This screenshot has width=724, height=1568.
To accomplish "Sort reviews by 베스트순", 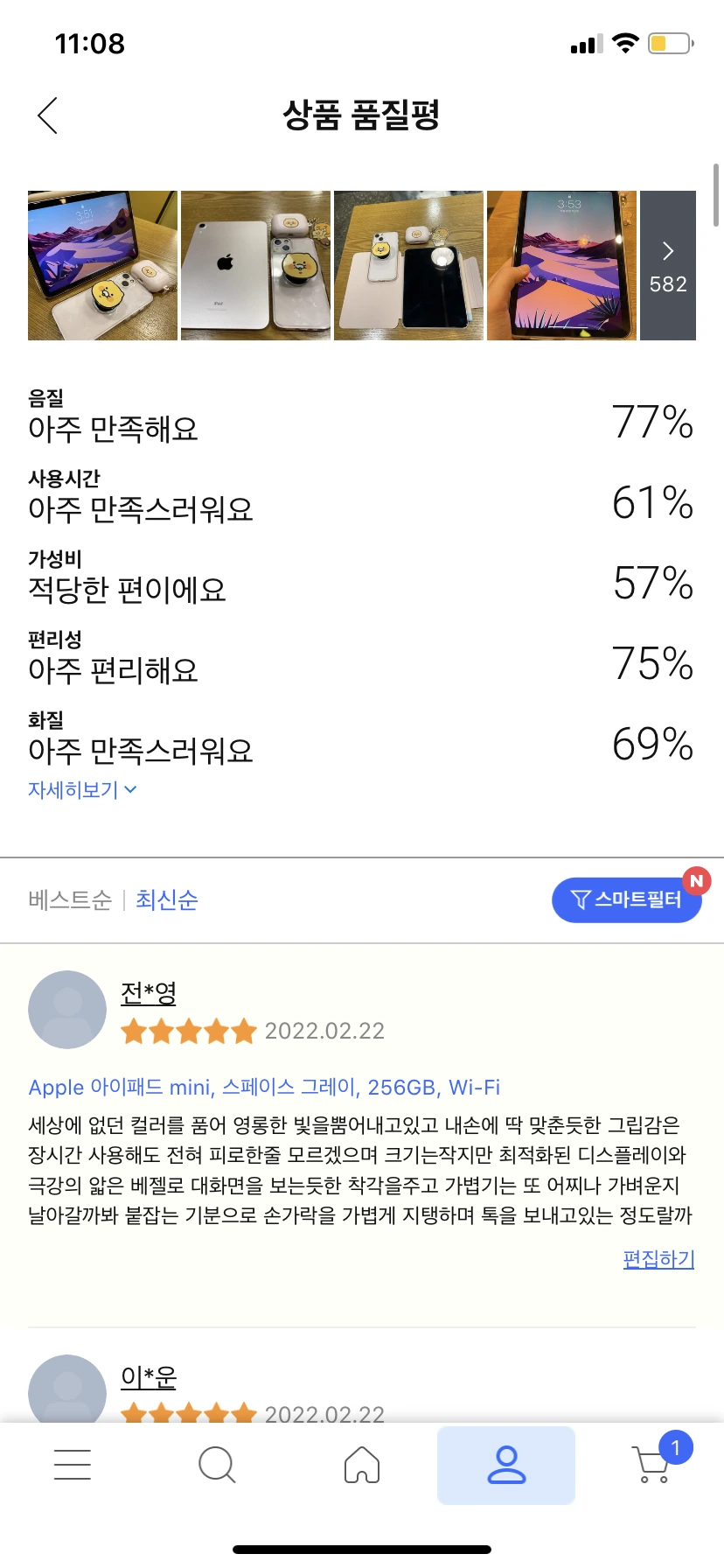I will [x=70, y=899].
